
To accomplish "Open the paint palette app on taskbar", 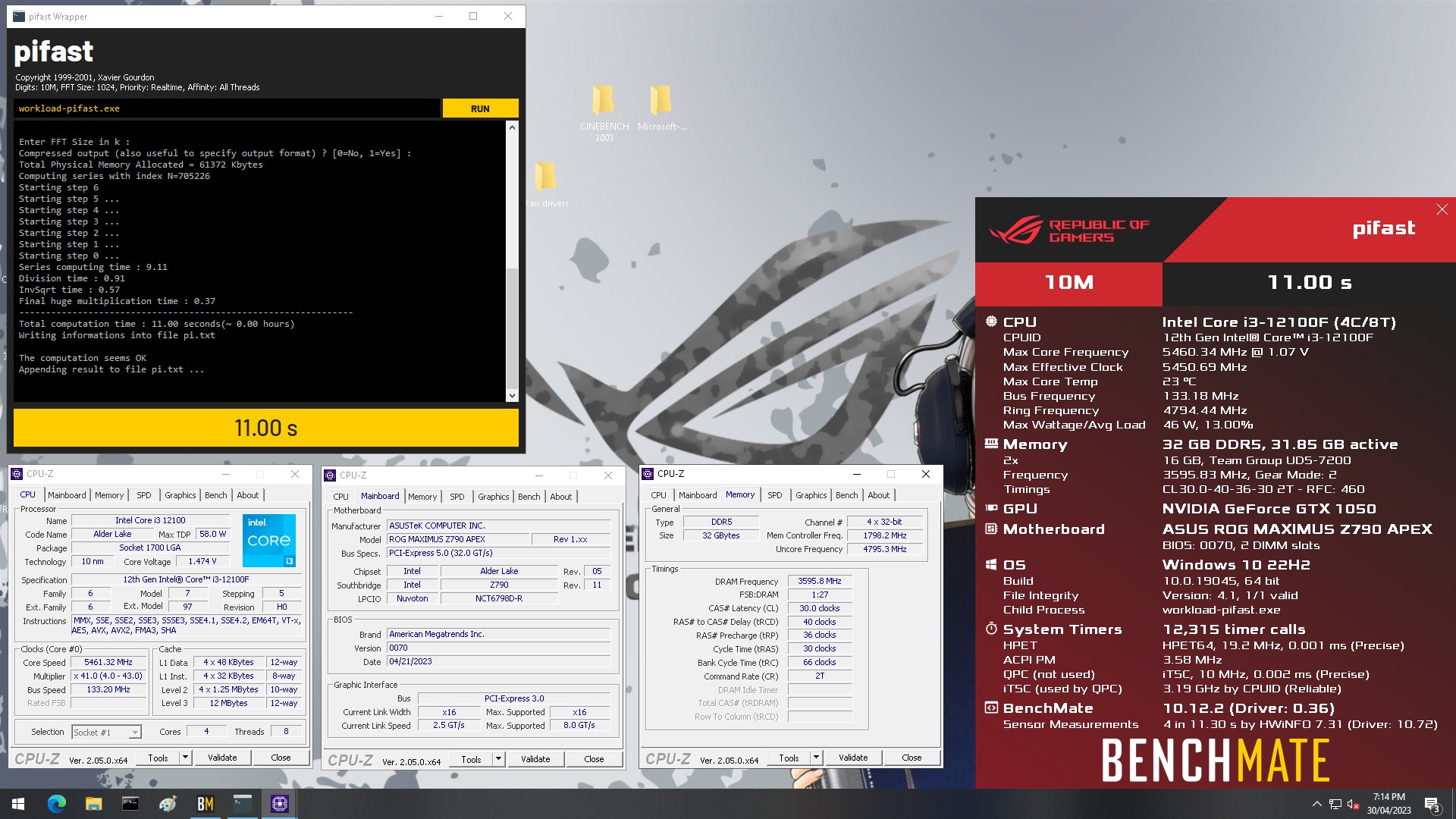I will (x=168, y=804).
